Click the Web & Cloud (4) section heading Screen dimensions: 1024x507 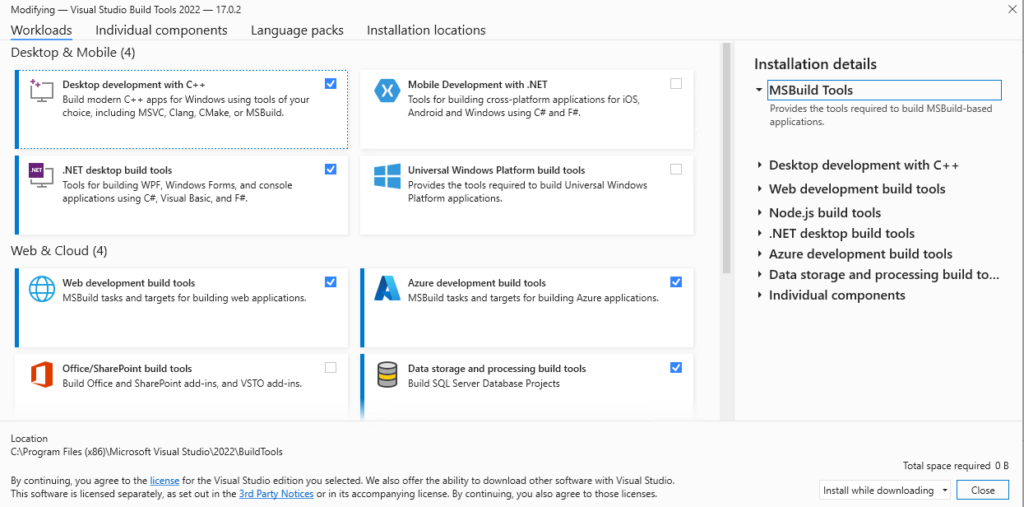(x=59, y=250)
